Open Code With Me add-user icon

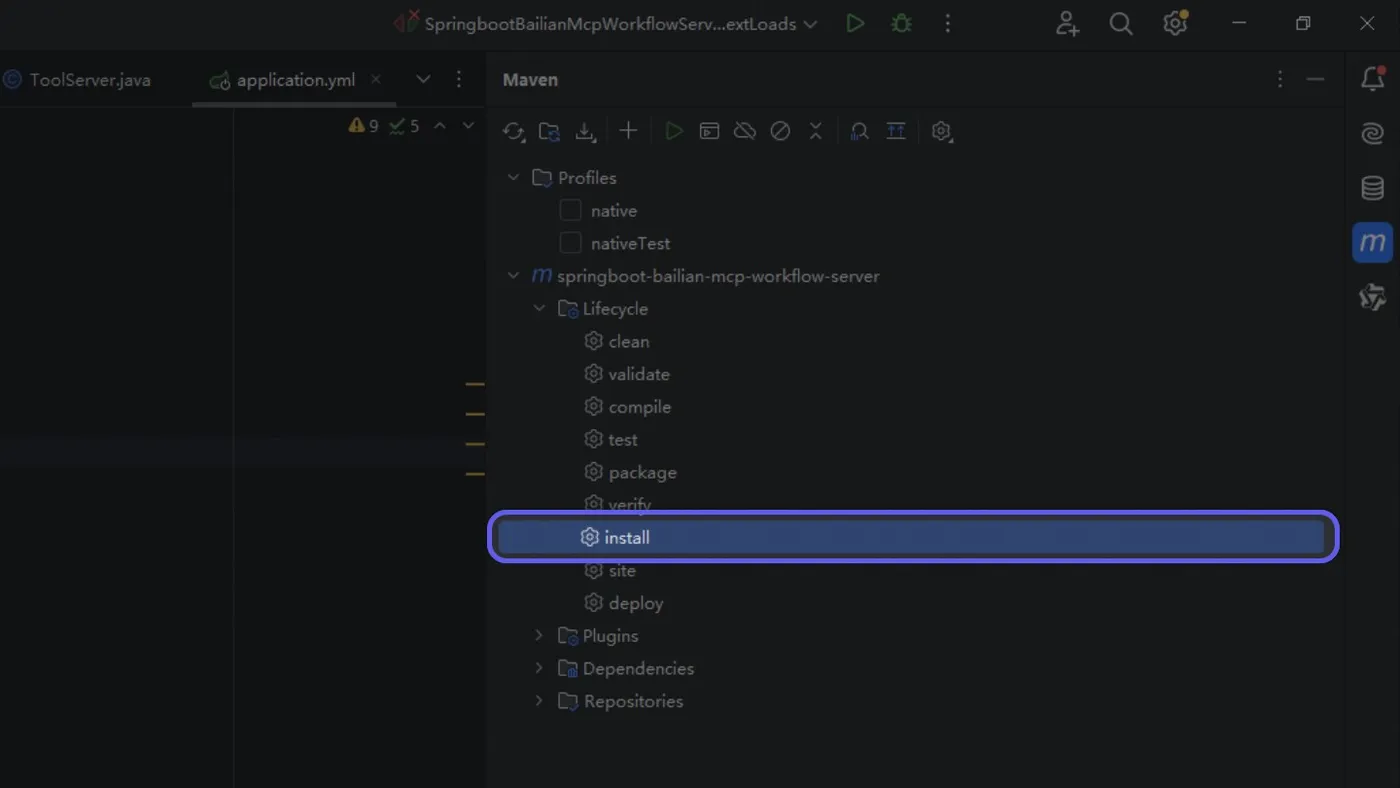pos(1067,23)
